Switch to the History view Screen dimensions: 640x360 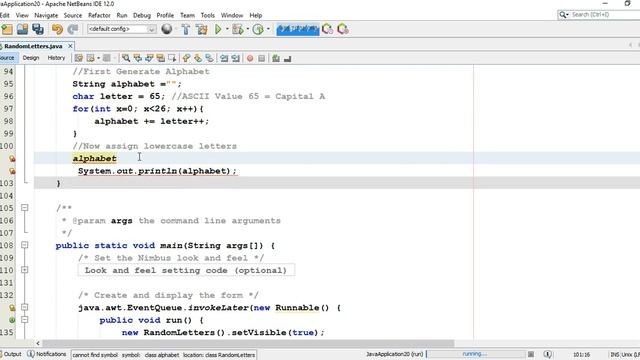tap(56, 58)
